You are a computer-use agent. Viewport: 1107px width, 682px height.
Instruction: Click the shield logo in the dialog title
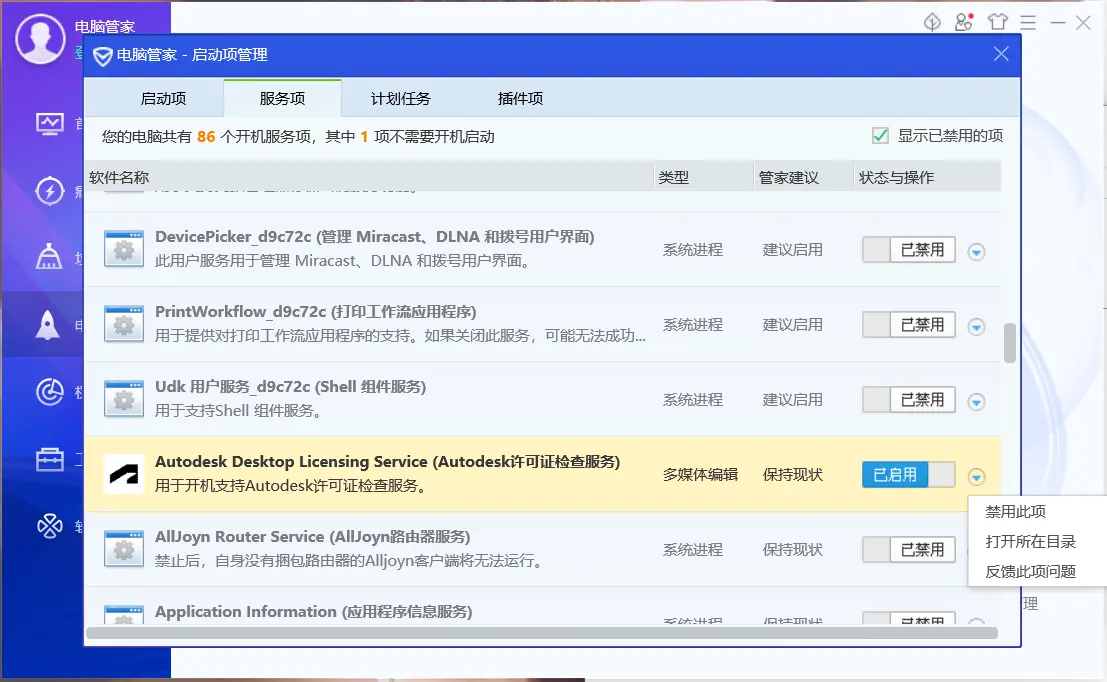(102, 56)
